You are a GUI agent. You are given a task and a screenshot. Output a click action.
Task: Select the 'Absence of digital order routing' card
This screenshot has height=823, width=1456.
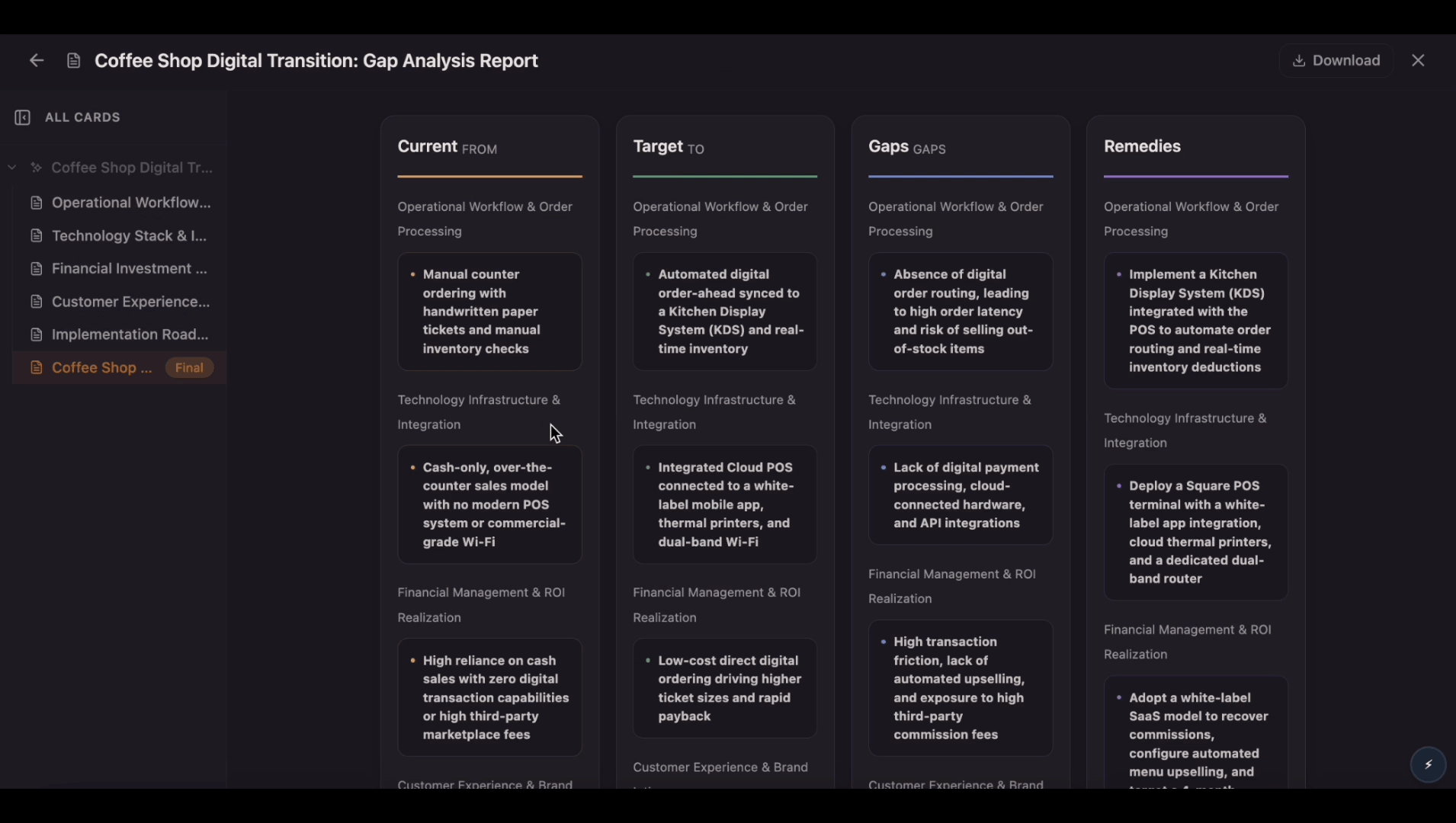click(961, 312)
